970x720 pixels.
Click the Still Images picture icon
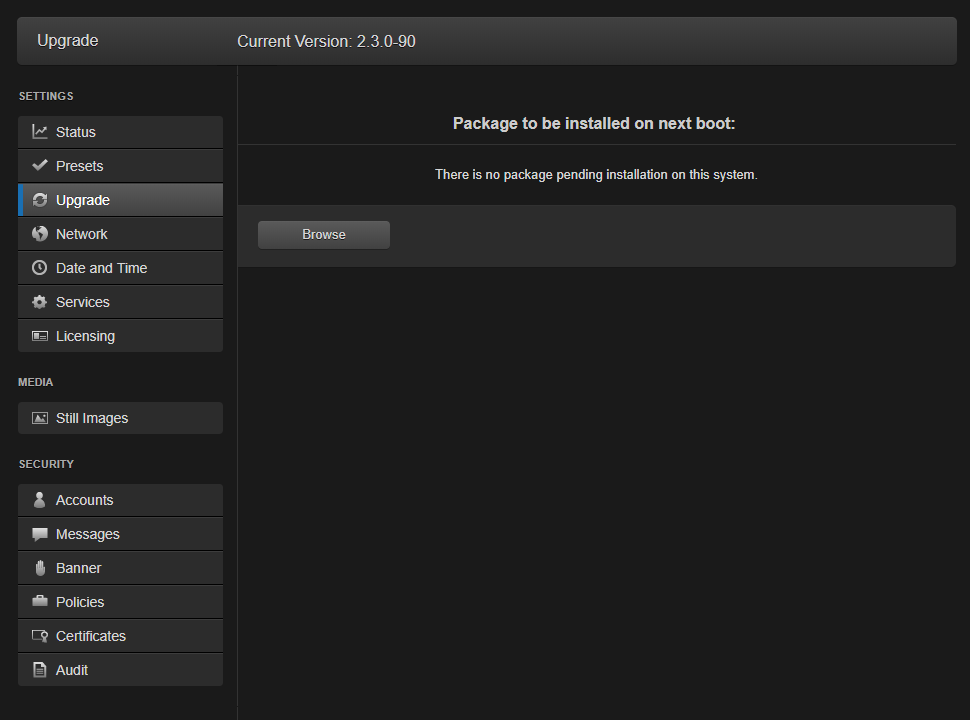tap(40, 418)
